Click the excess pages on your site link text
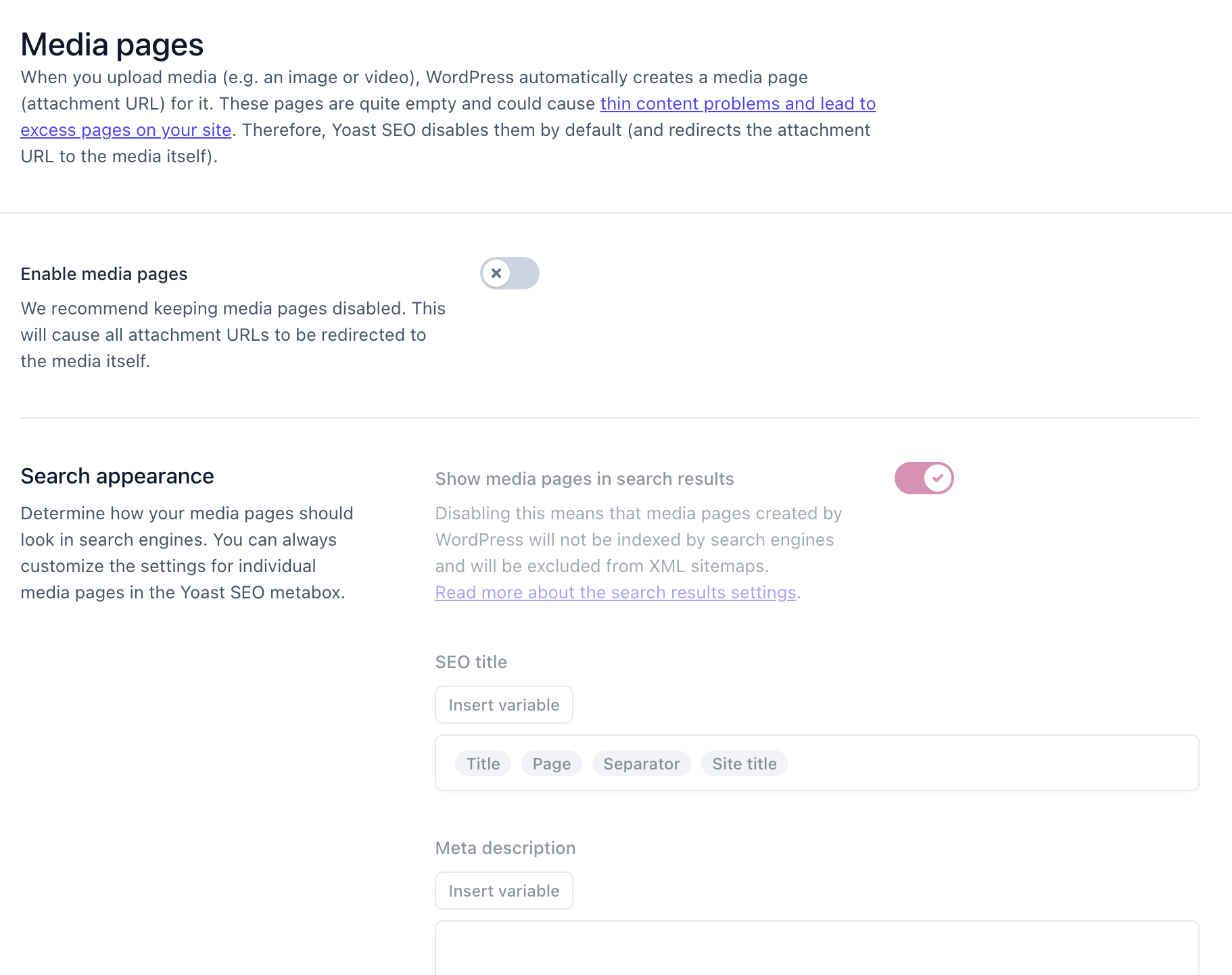 click(x=126, y=130)
